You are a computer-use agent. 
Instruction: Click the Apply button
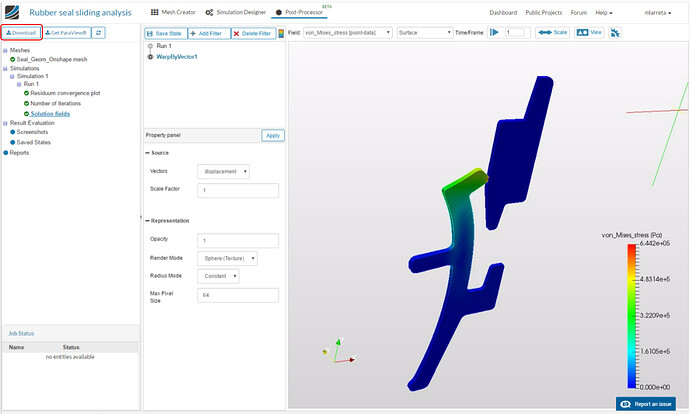273,136
